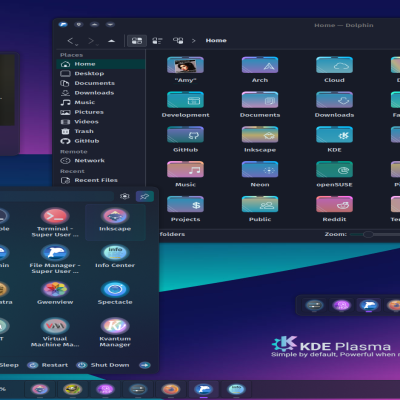
Task: Select Home in Places sidebar
Action: point(101,64)
